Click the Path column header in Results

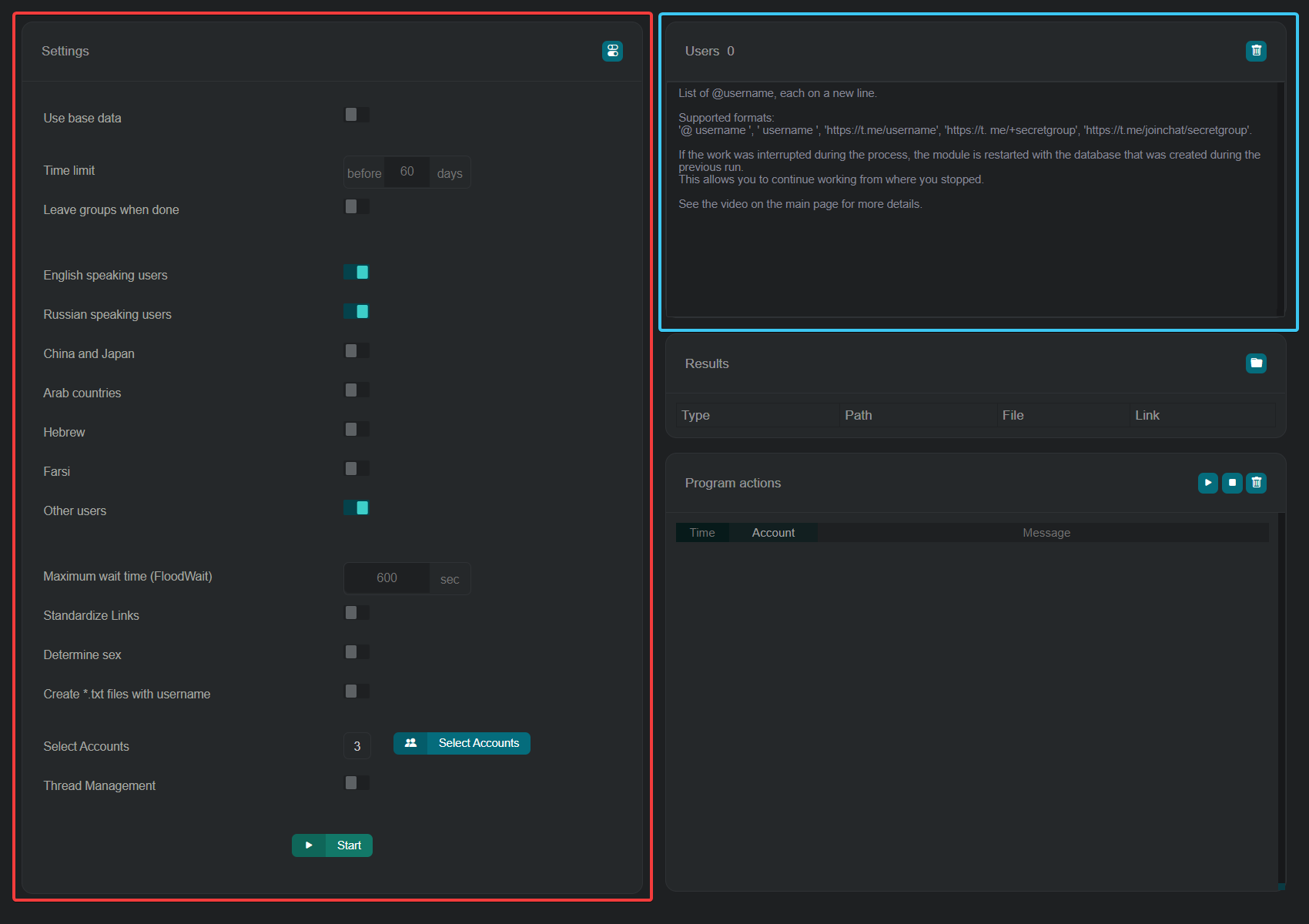pyautogui.click(x=859, y=415)
